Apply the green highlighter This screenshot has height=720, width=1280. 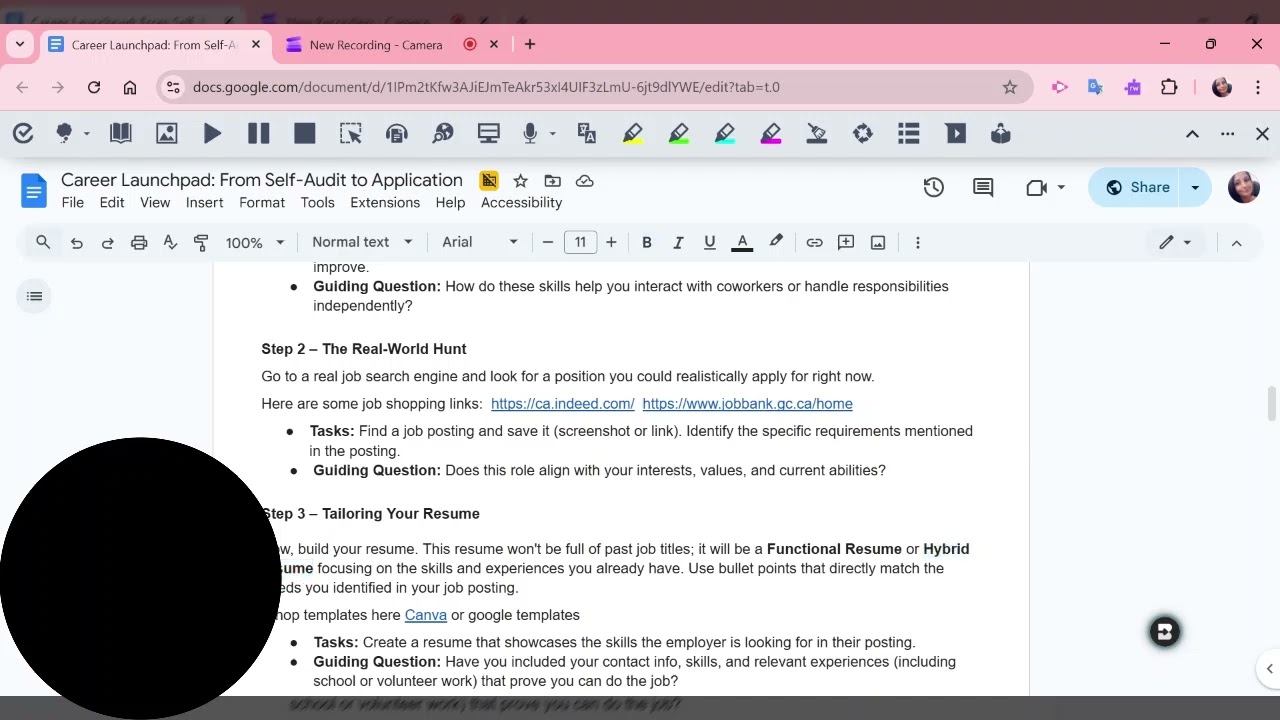tap(679, 133)
